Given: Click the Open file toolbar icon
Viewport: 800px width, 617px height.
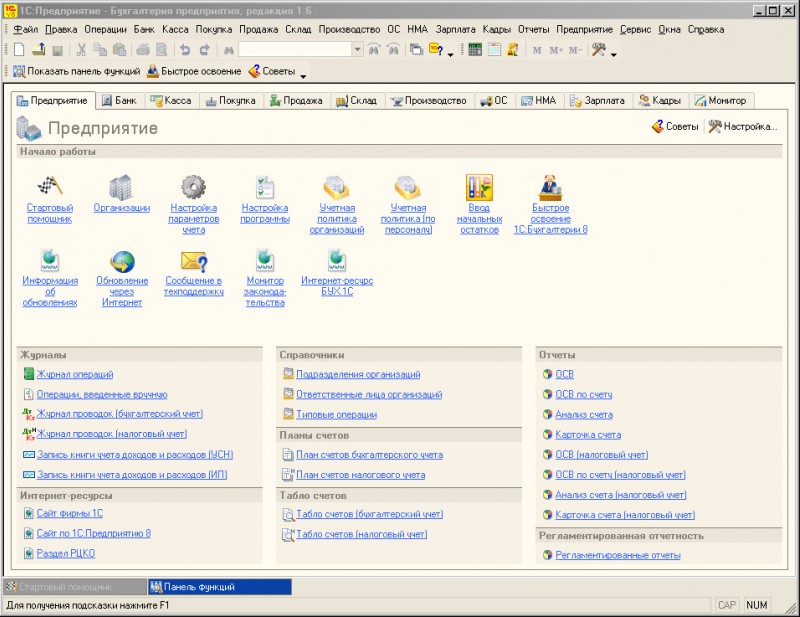Looking at the screenshot, I should point(38,50).
